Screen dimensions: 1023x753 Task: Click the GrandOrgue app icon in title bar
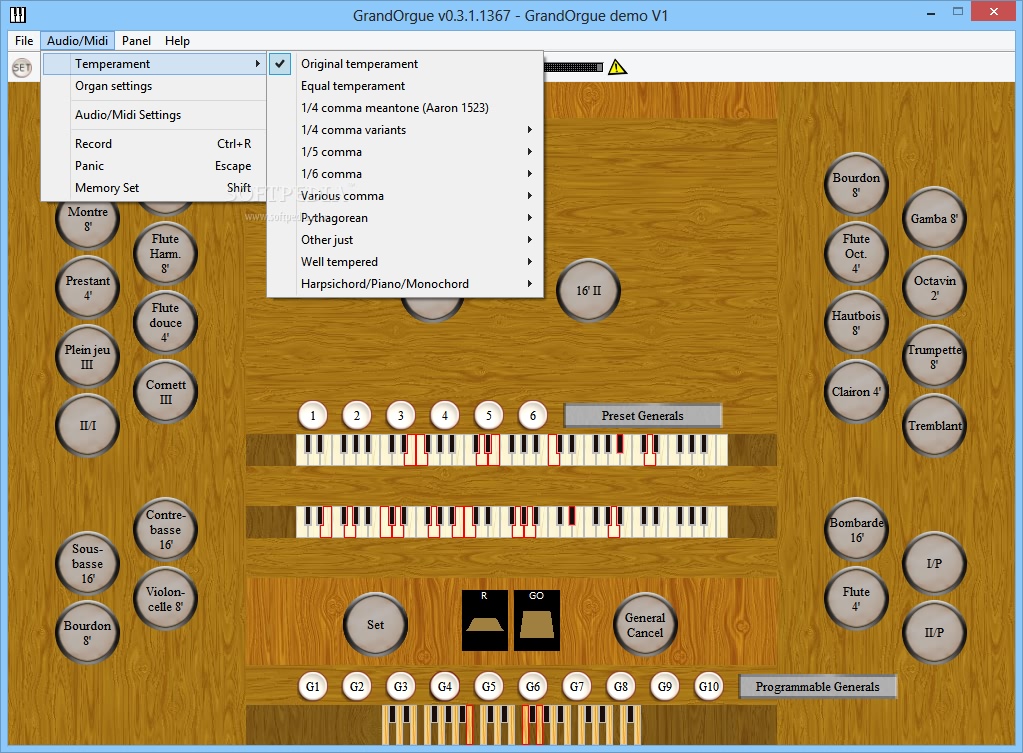(18, 14)
